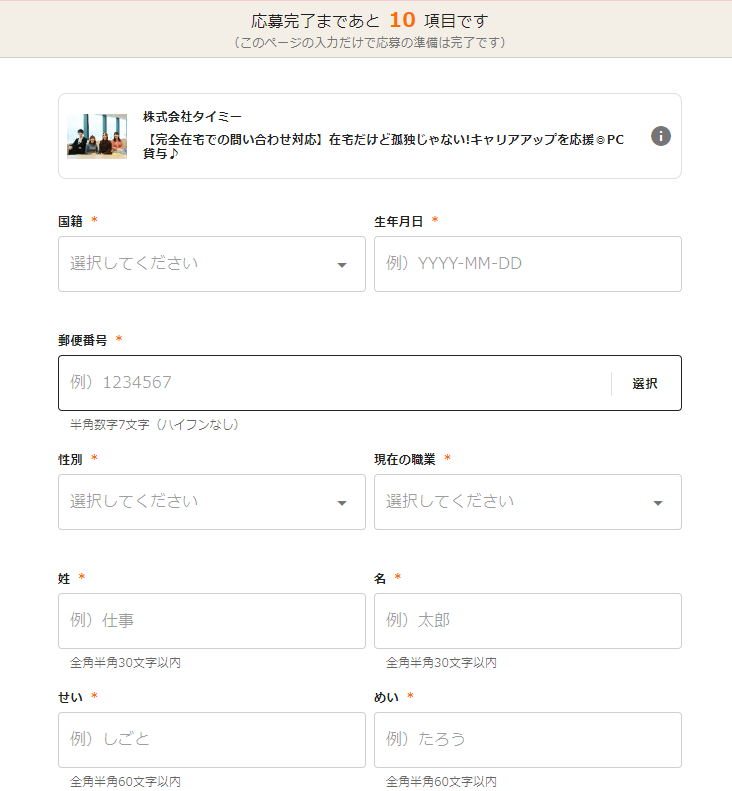The width and height of the screenshot is (732, 791).
Task: Click the note （このページの入力だけで応募の準備は完了です）
Action: point(370,43)
